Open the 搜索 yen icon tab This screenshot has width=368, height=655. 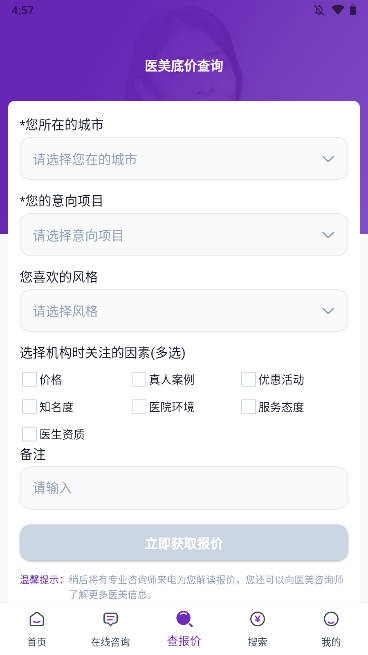[x=257, y=619]
